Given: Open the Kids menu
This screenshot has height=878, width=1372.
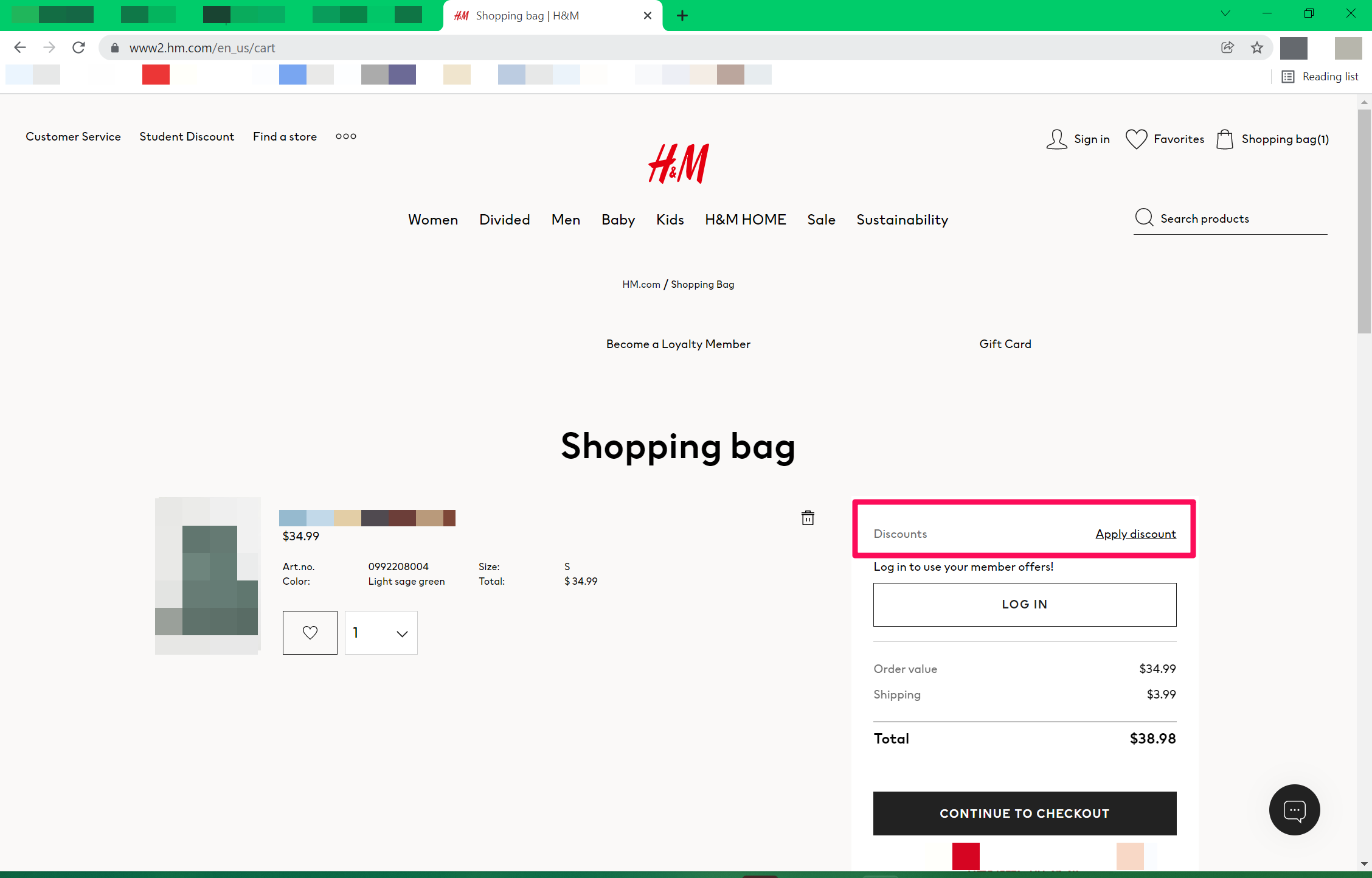Looking at the screenshot, I should coord(670,220).
